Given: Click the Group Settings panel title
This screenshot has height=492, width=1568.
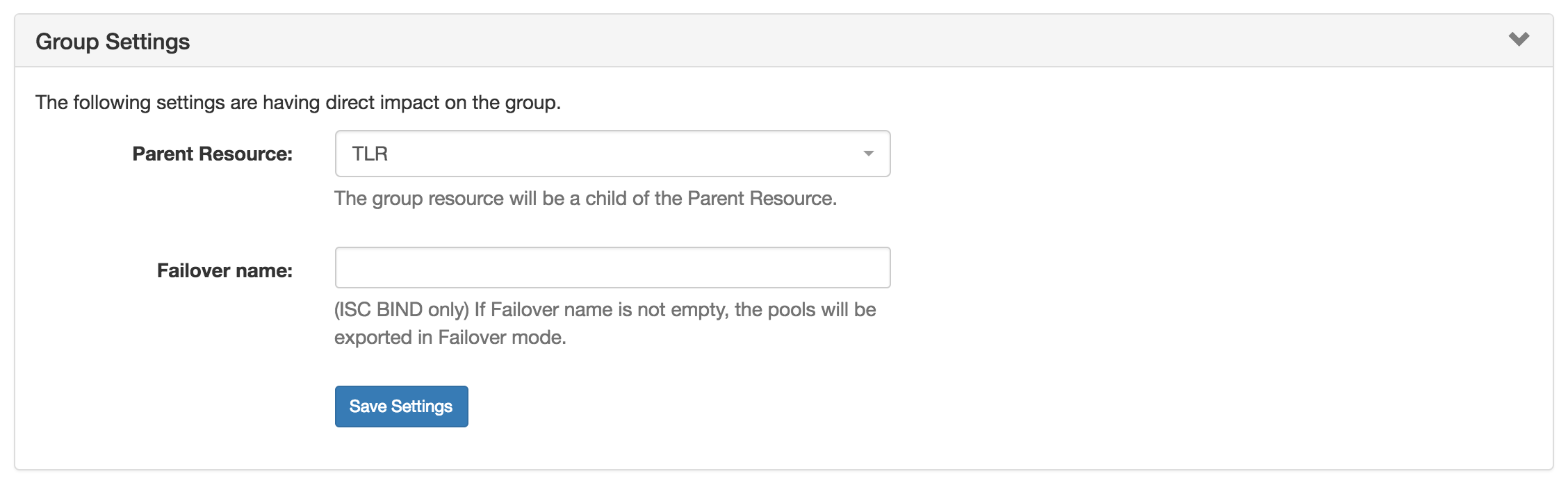Looking at the screenshot, I should [x=113, y=42].
